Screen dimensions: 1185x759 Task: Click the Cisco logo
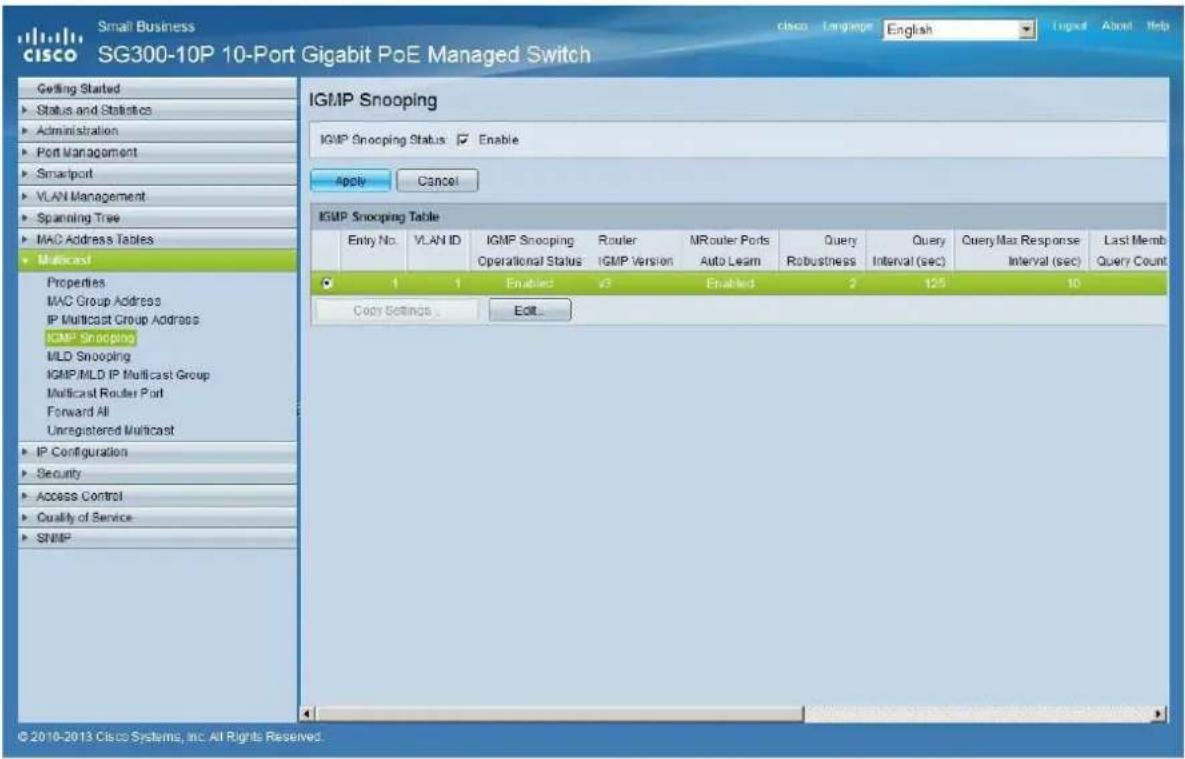tap(51, 45)
